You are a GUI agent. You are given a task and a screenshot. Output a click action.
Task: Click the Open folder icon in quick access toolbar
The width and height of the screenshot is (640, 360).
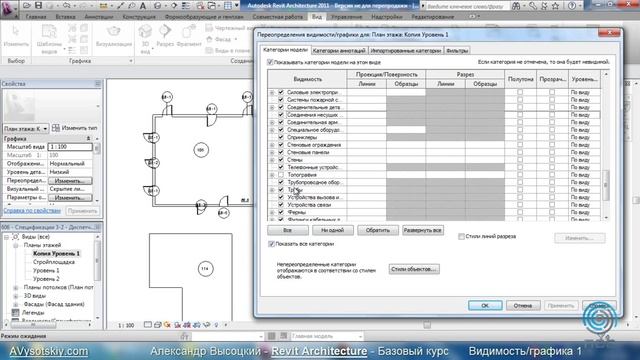click(x=27, y=5)
